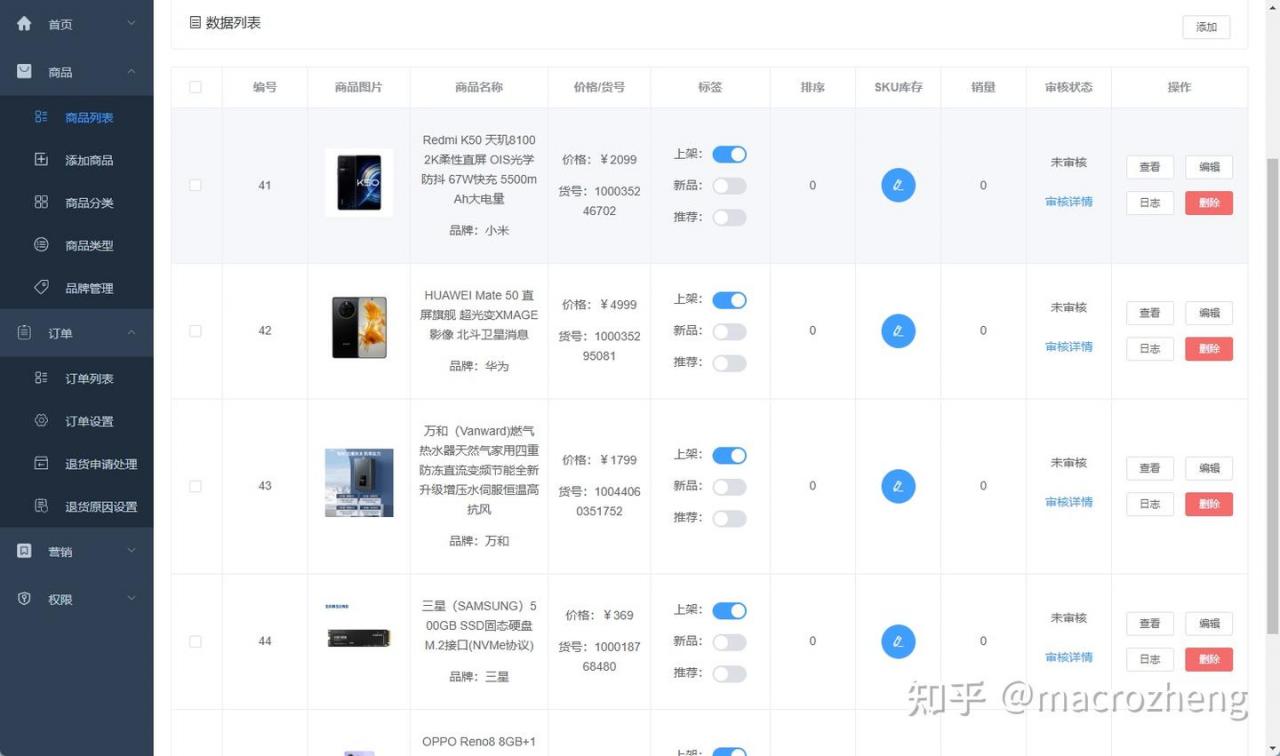Screen dimensions: 1280x756
Task: Check the checkbox for product 42
Action: [x=195, y=331]
